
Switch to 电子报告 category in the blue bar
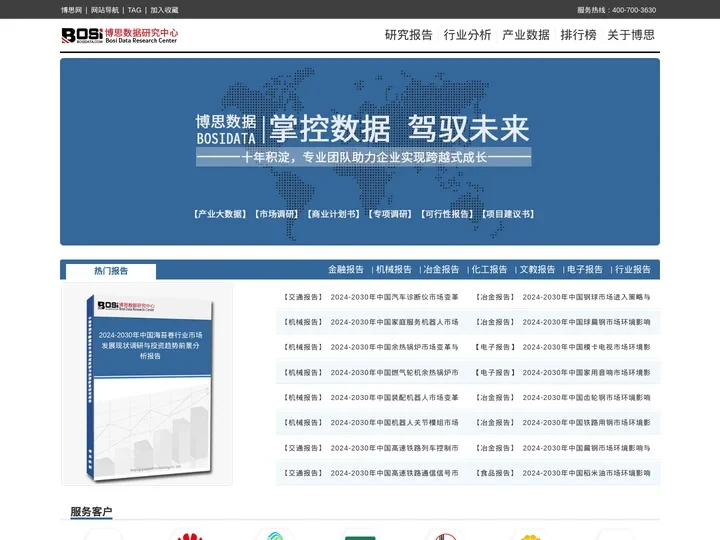point(585,270)
